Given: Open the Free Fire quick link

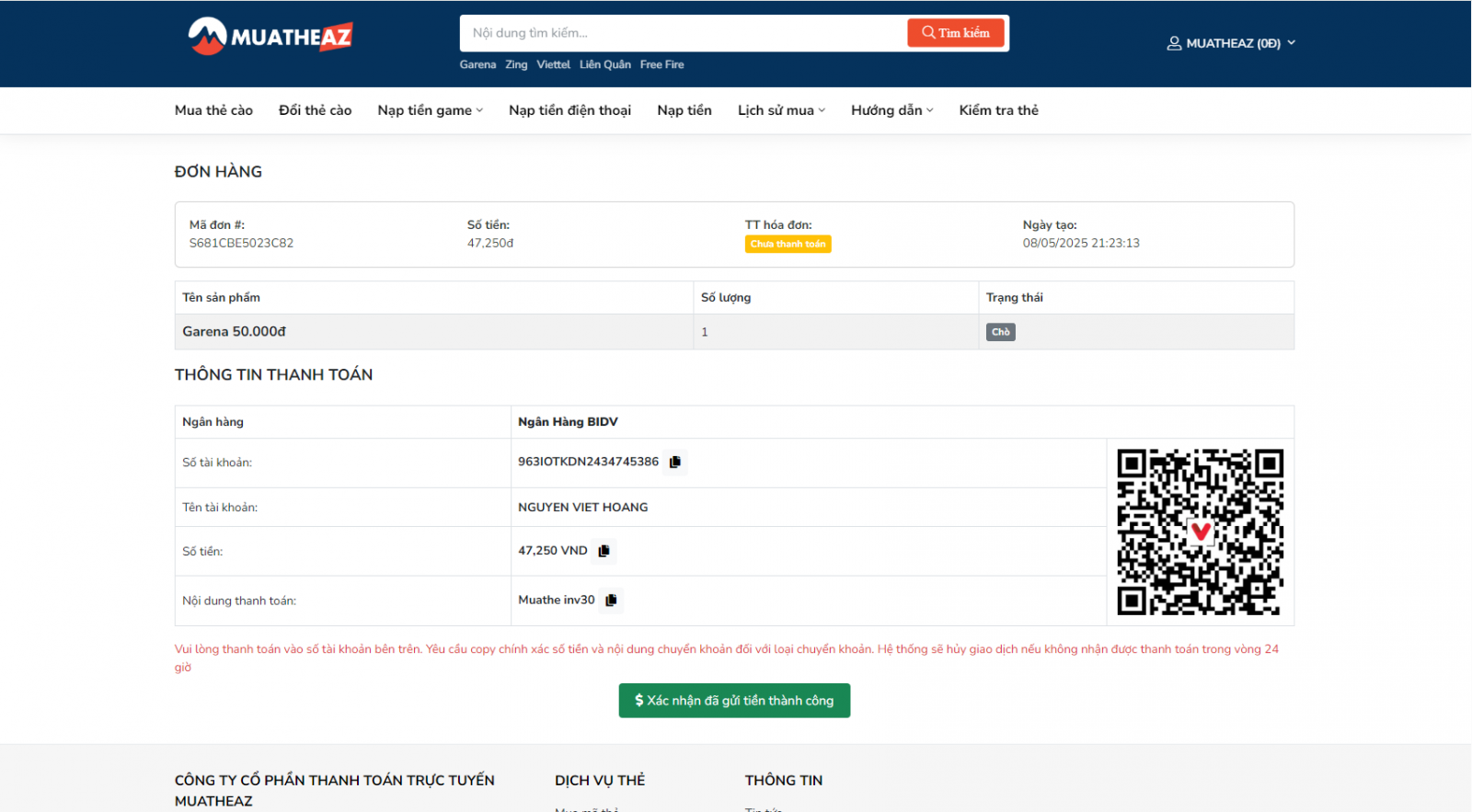Looking at the screenshot, I should click(661, 64).
